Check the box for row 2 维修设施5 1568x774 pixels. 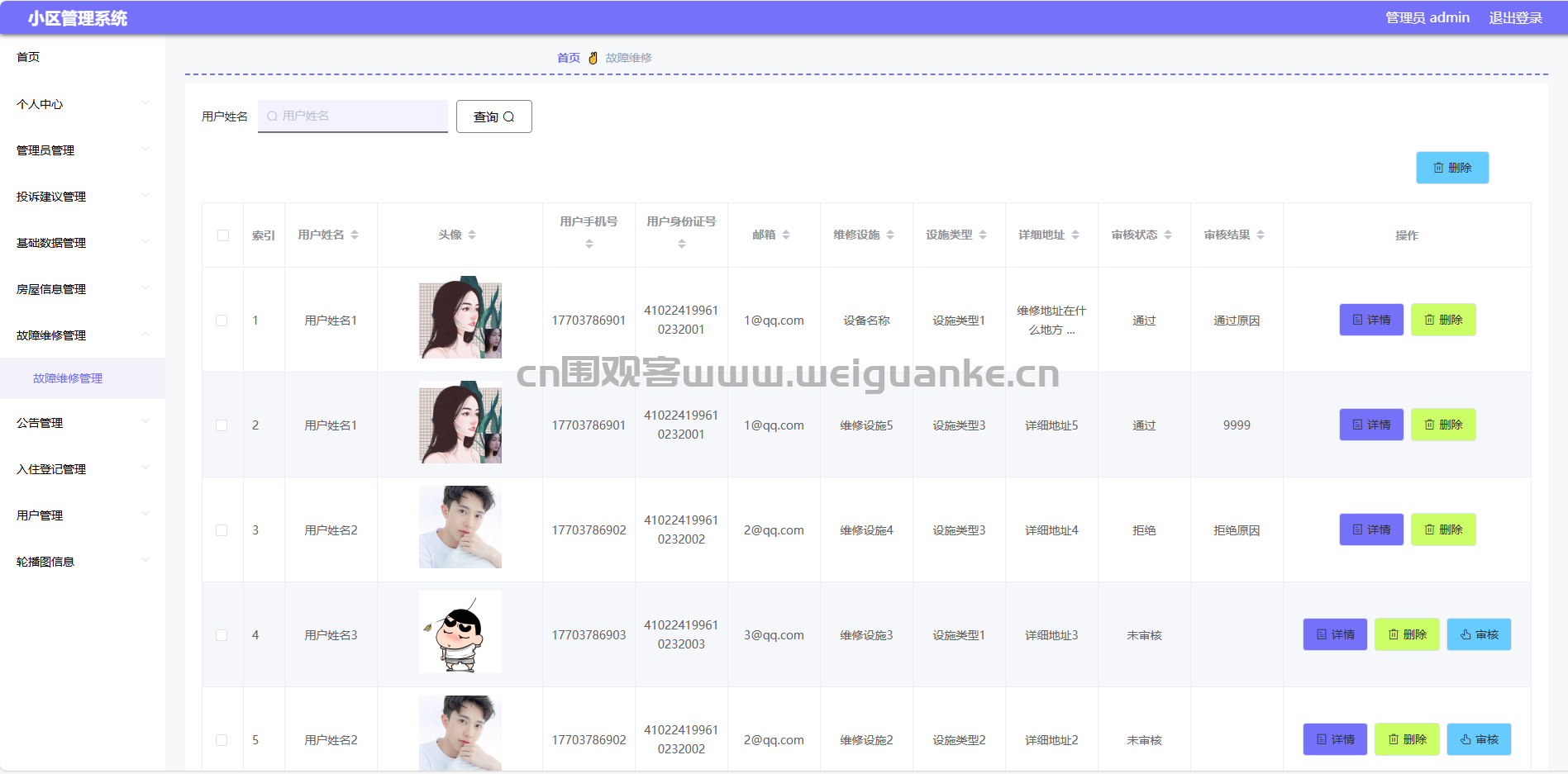[222, 425]
